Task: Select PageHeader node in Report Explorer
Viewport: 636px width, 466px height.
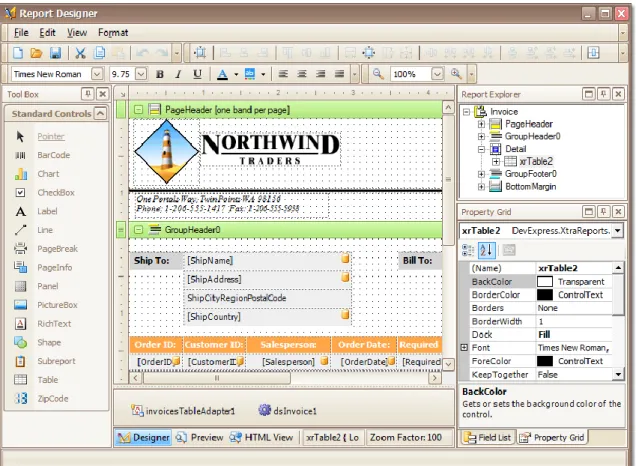Action: (529, 124)
